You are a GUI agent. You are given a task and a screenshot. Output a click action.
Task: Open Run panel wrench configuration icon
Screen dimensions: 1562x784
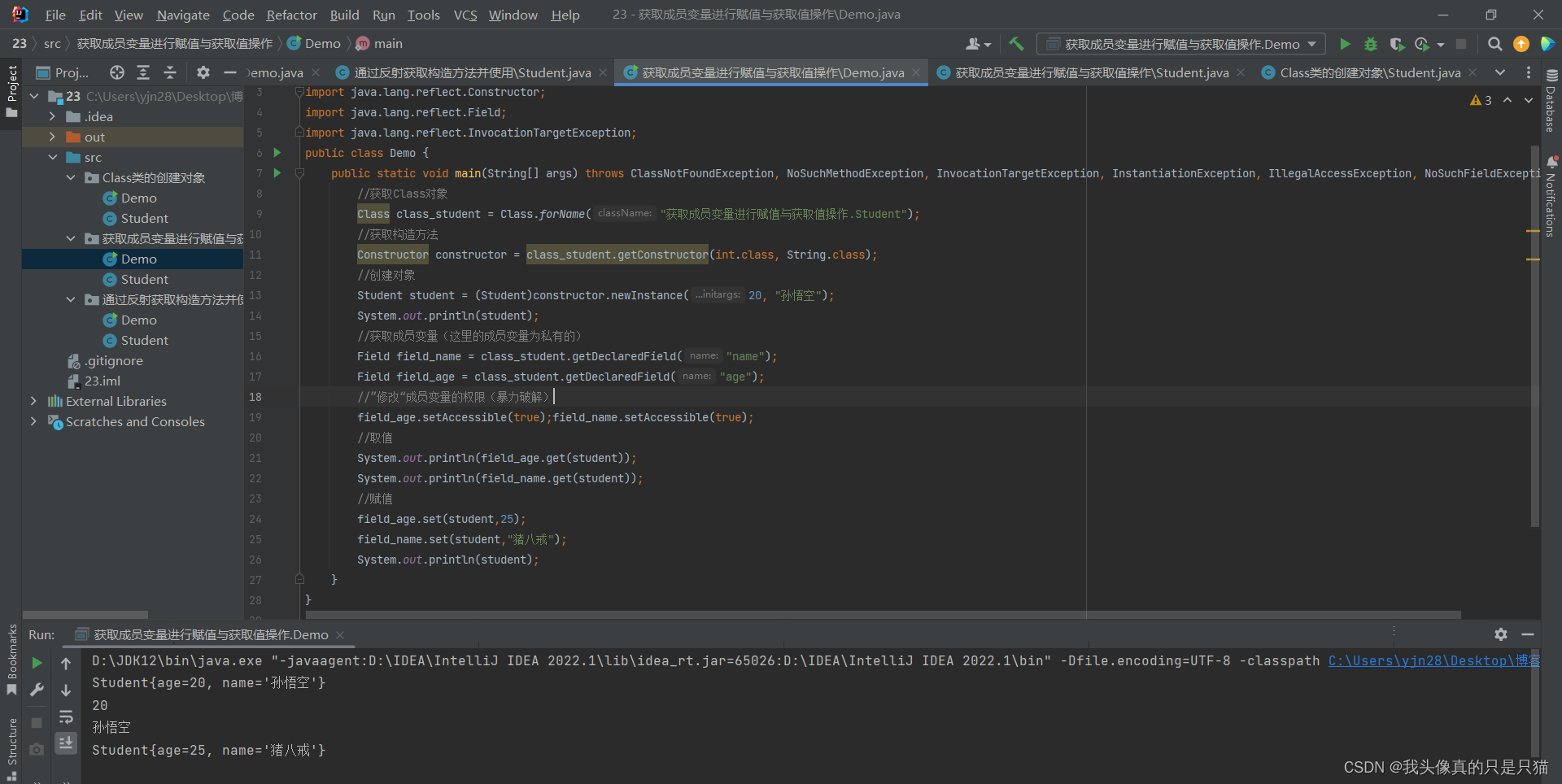point(37,690)
